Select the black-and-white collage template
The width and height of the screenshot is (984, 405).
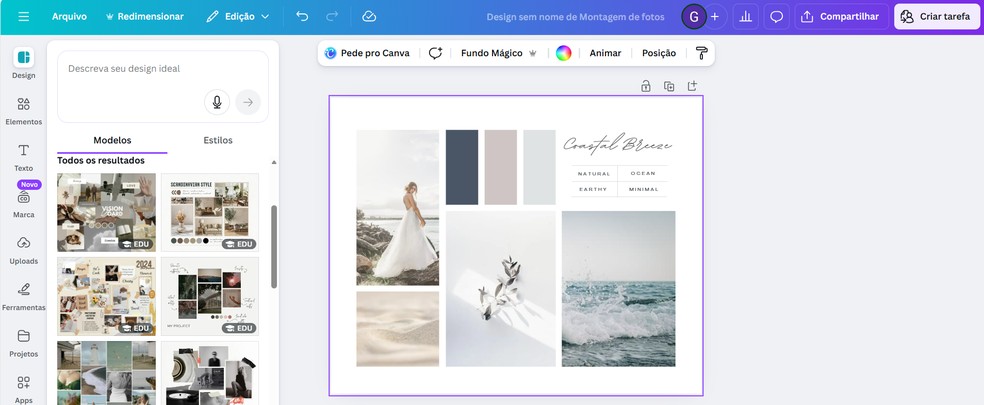[210, 373]
